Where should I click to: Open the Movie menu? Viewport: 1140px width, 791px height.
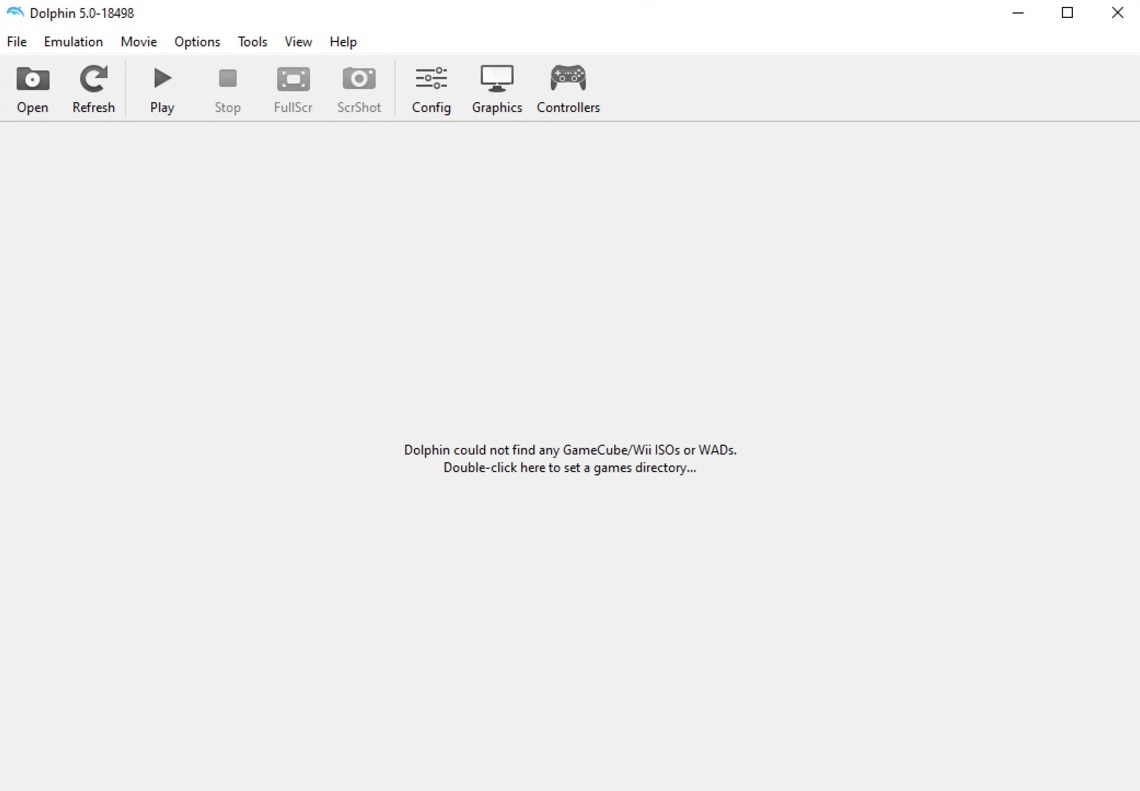coord(139,42)
